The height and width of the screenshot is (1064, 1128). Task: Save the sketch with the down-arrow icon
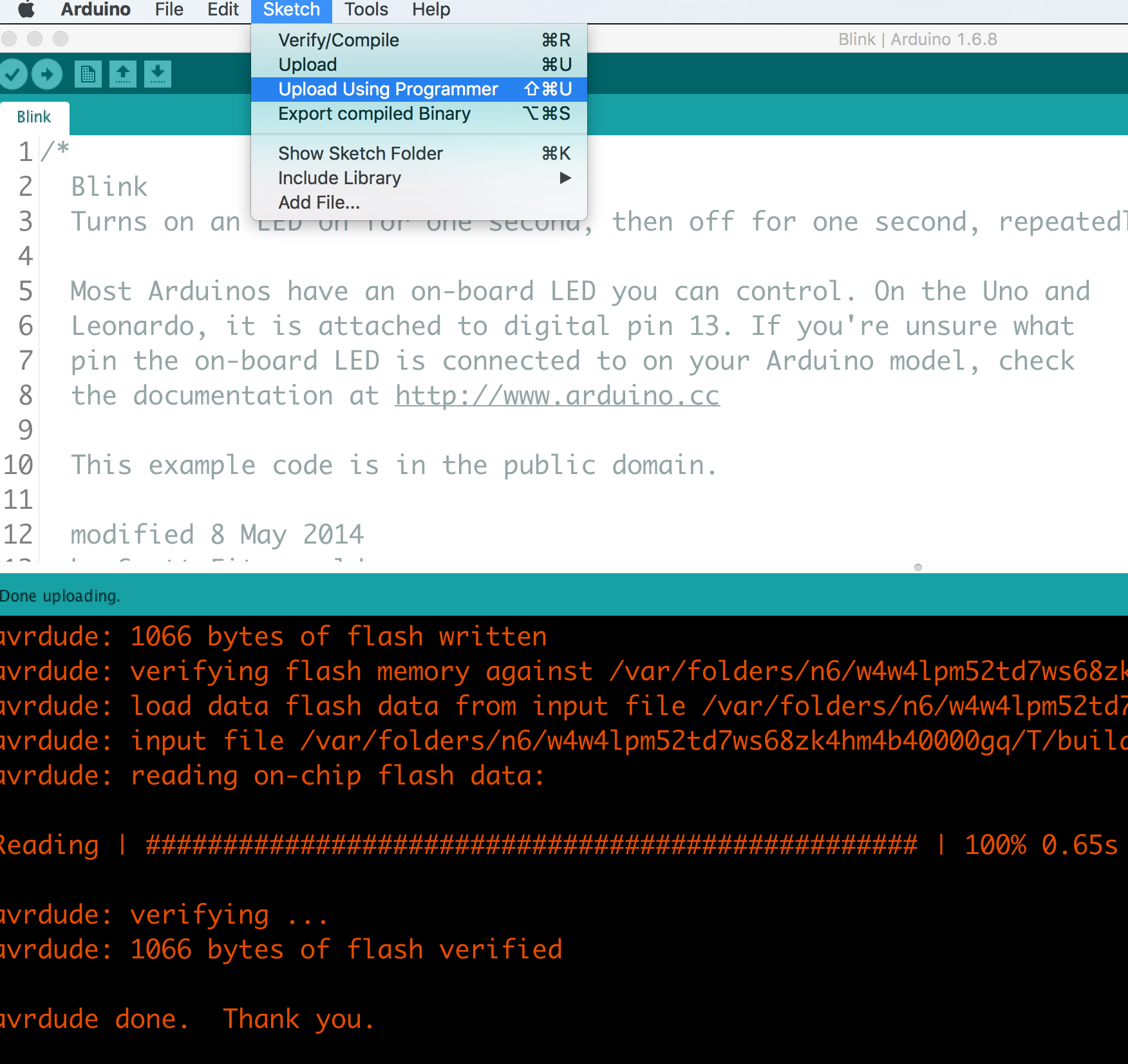click(158, 74)
